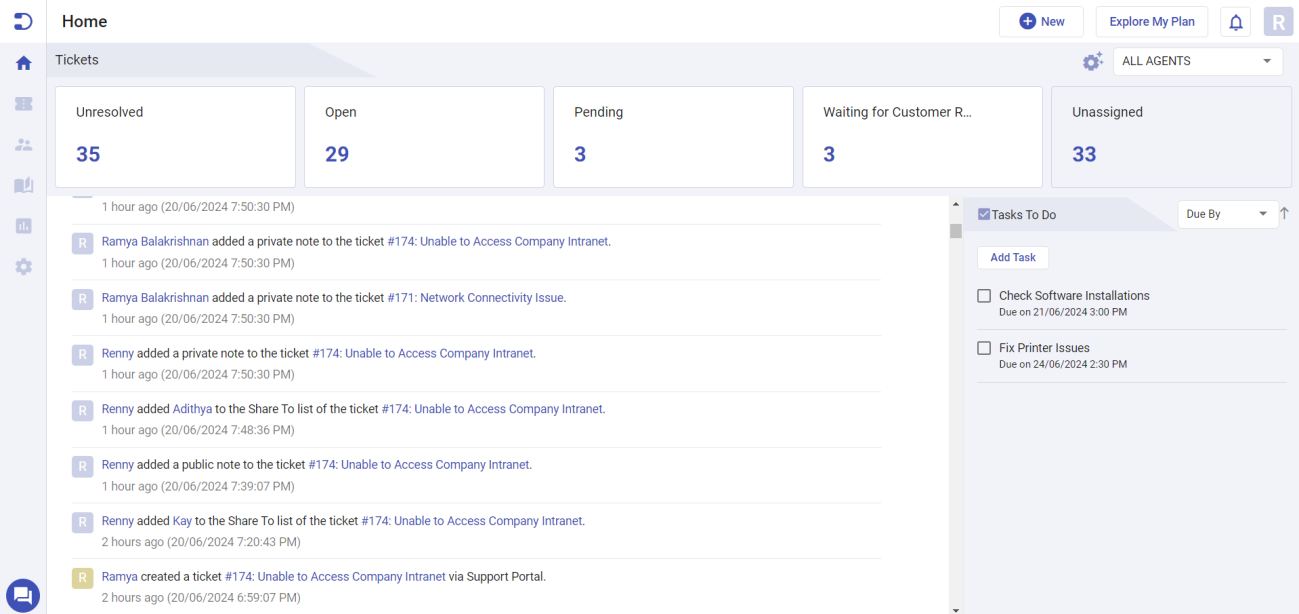Open the Due By sort dropdown

(1227, 214)
